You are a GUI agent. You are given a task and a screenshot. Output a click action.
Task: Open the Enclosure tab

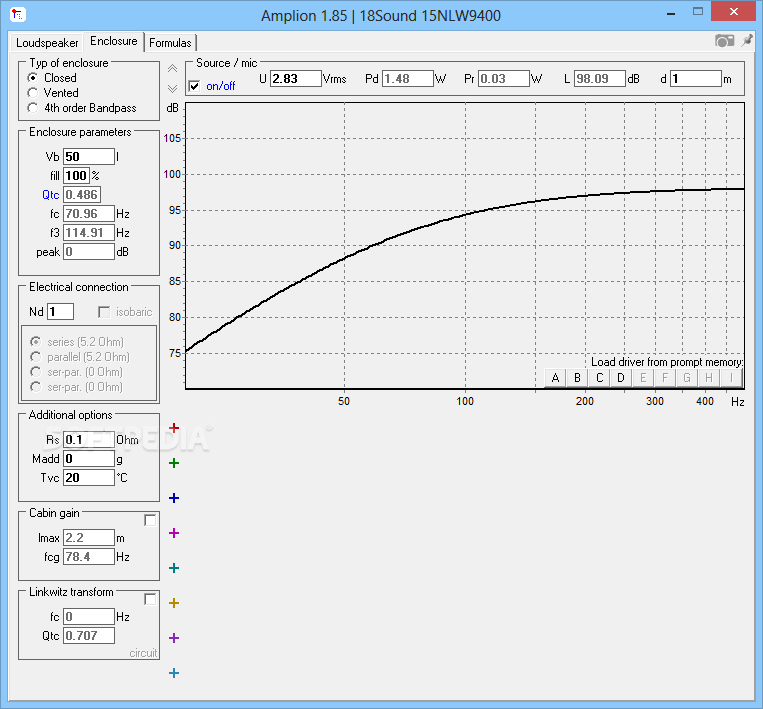pos(113,41)
